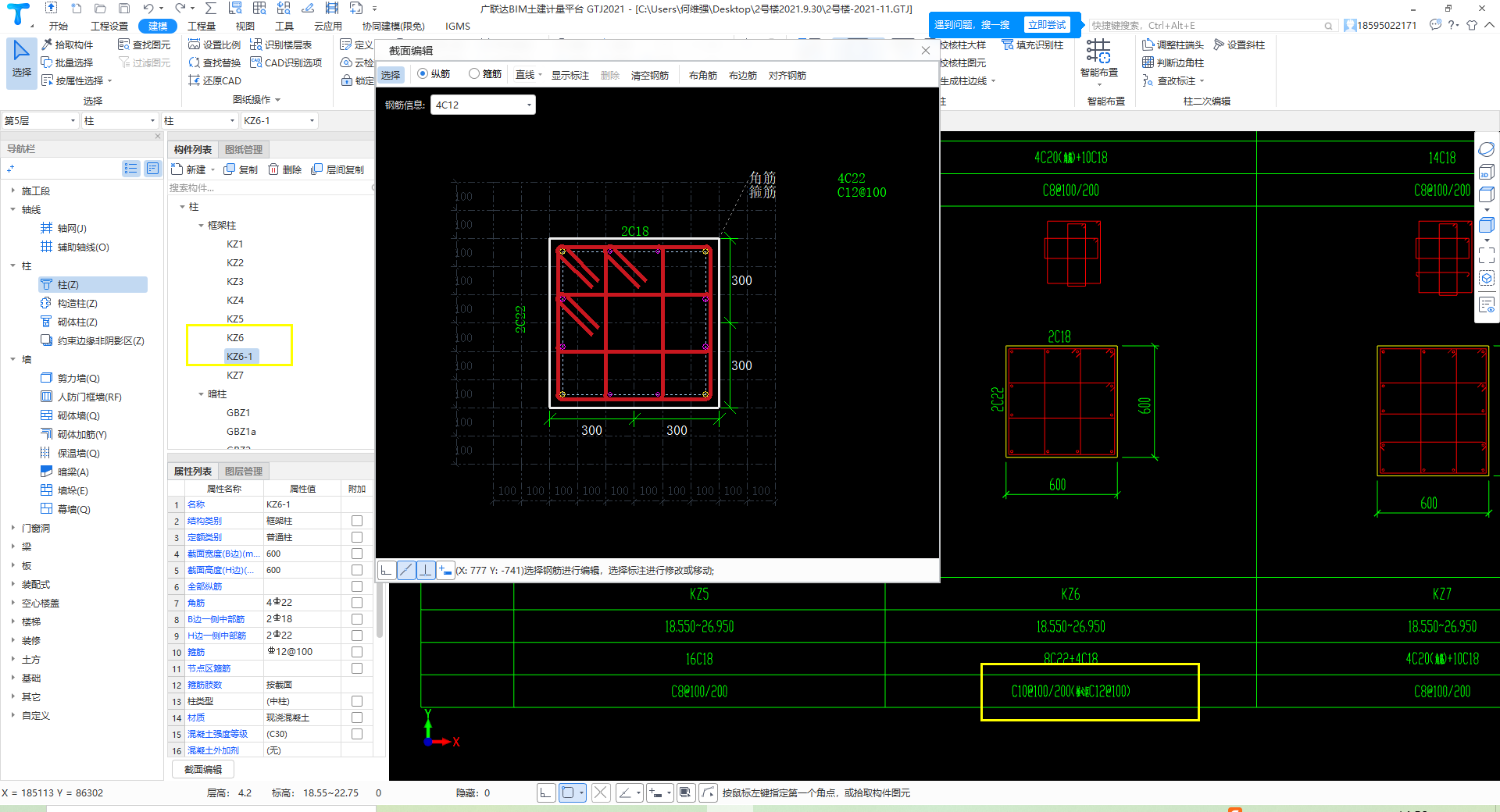Screen dimensions: 1500x812
Task: Click the orthogonal snap icon in section editor statusbar
Action: tap(387, 571)
